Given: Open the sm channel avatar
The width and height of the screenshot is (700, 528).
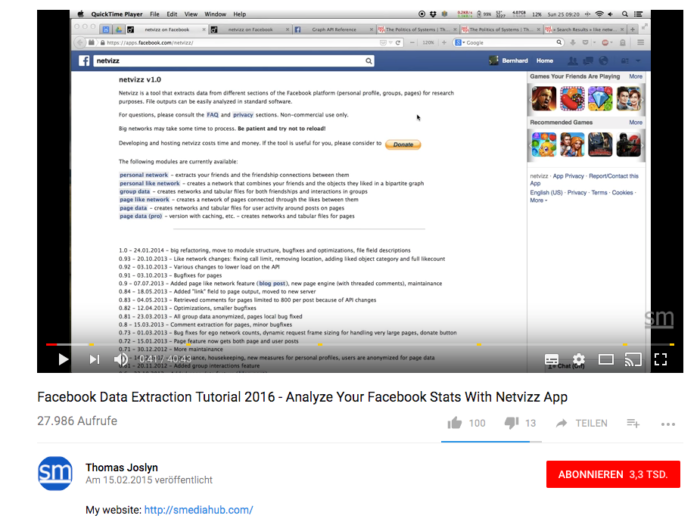Looking at the screenshot, I should [x=55, y=473].
